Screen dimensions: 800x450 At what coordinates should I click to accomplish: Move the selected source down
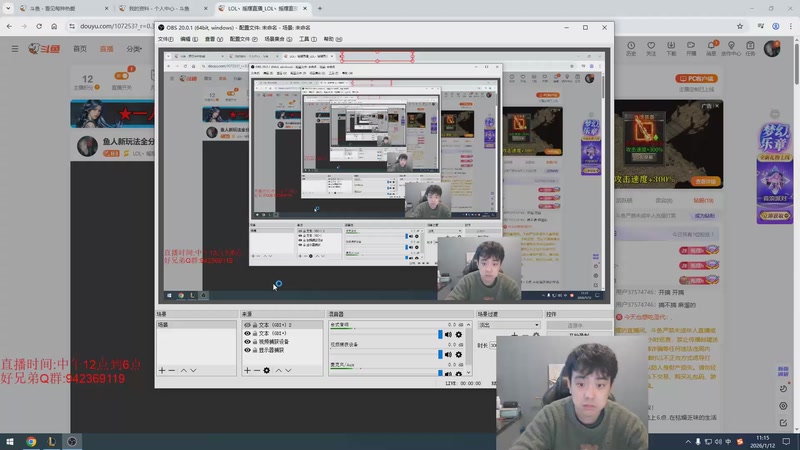pyautogui.click(x=288, y=370)
